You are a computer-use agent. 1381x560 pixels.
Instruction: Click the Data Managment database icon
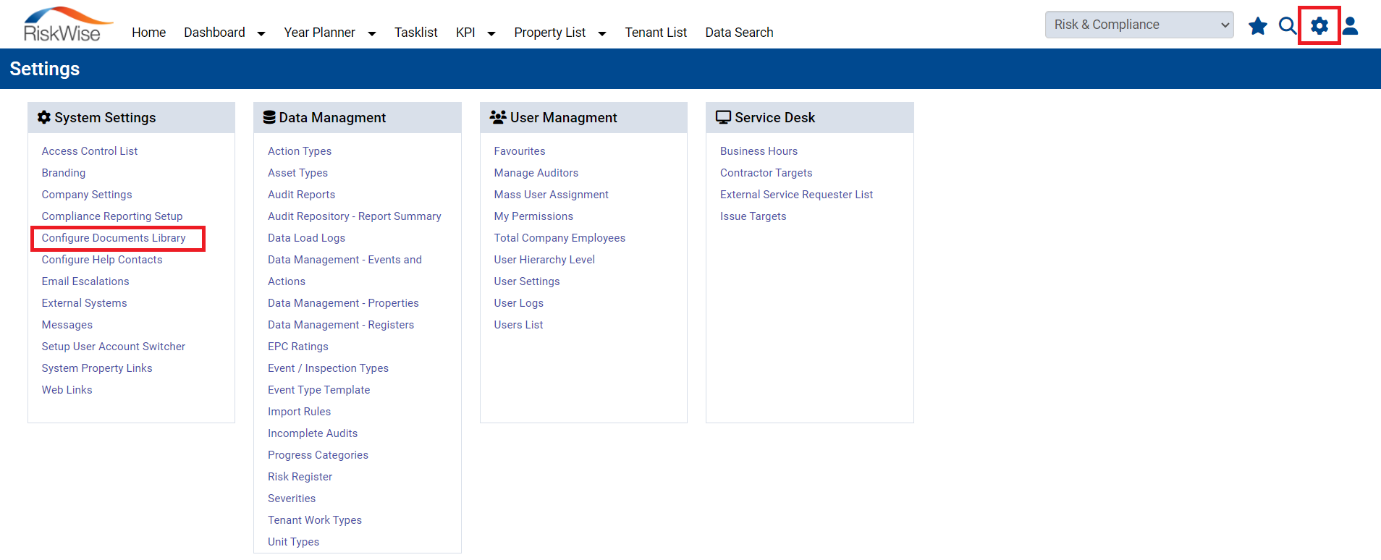point(269,117)
